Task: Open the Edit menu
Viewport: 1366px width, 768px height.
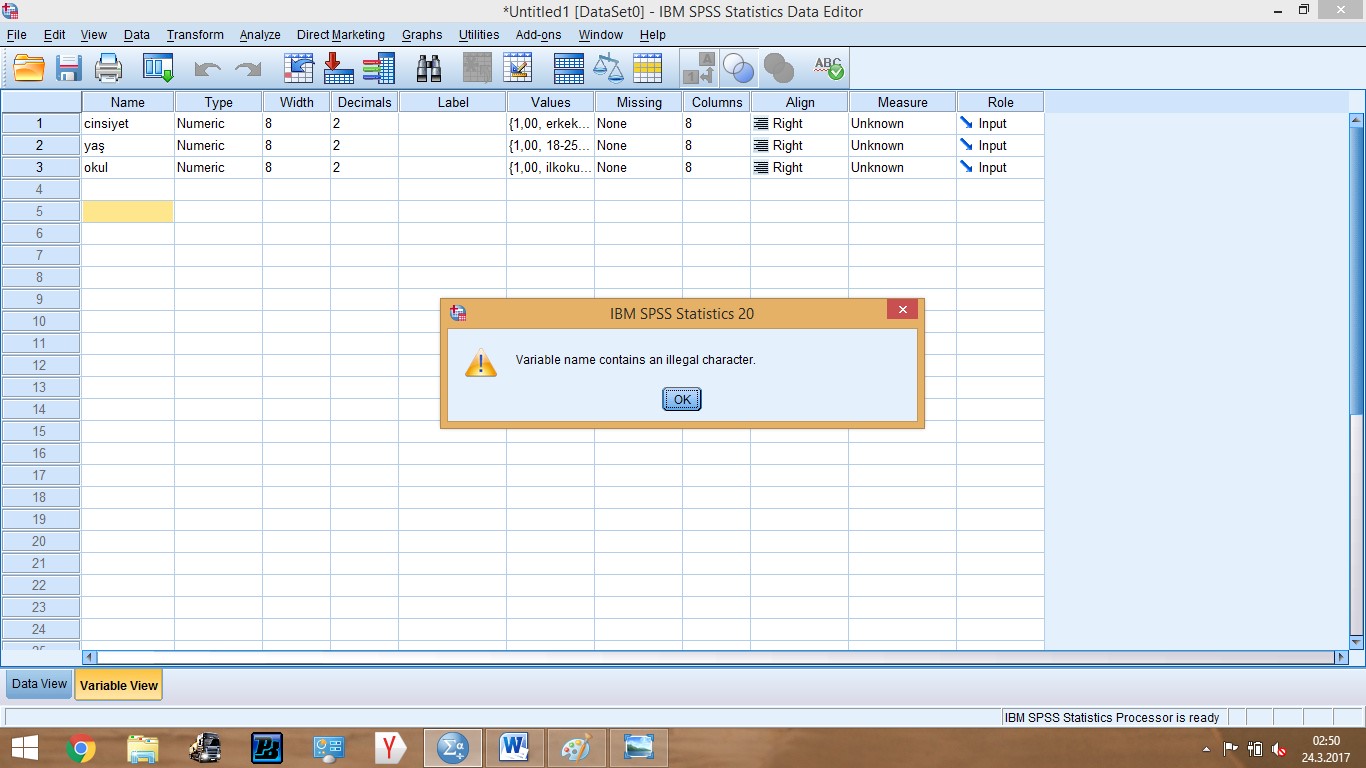Action: click(54, 34)
